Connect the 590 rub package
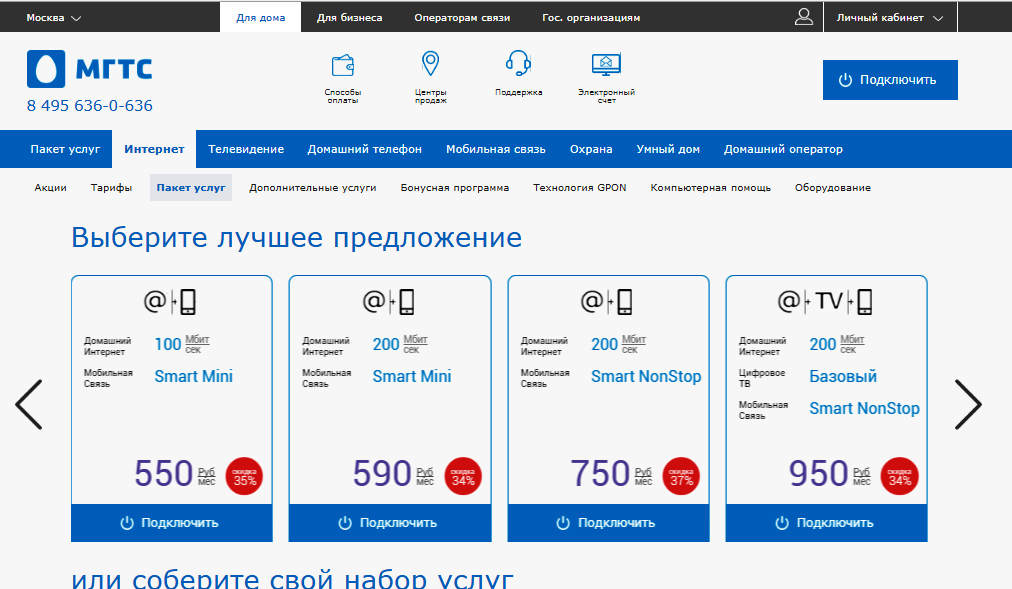The image size is (1012, 589). coord(390,523)
